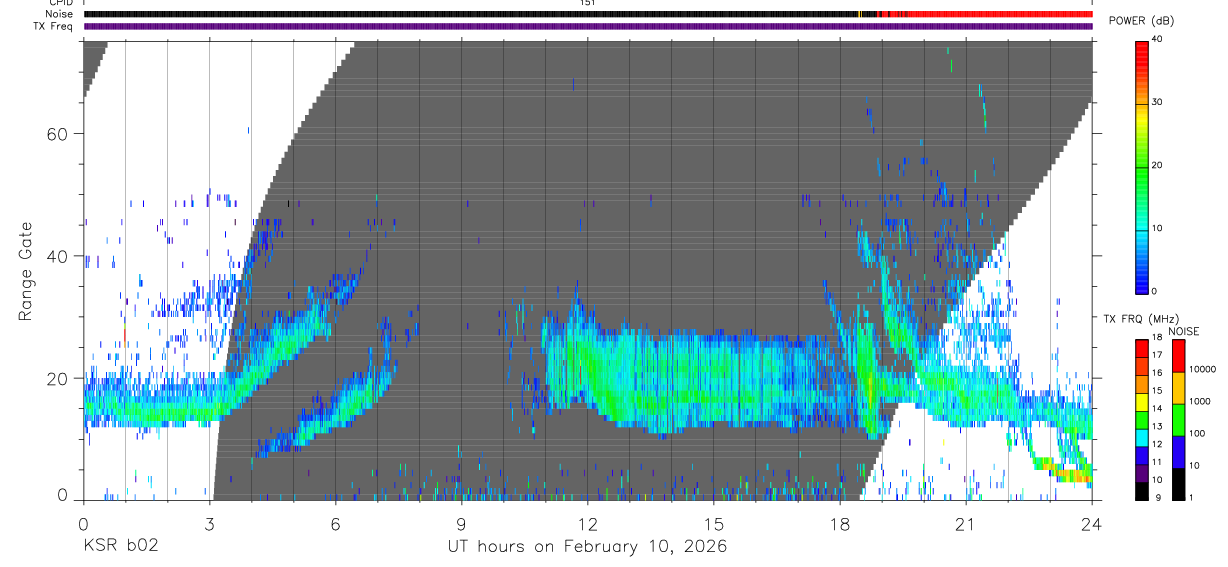Click the x-axis tick label '18'

(839, 525)
